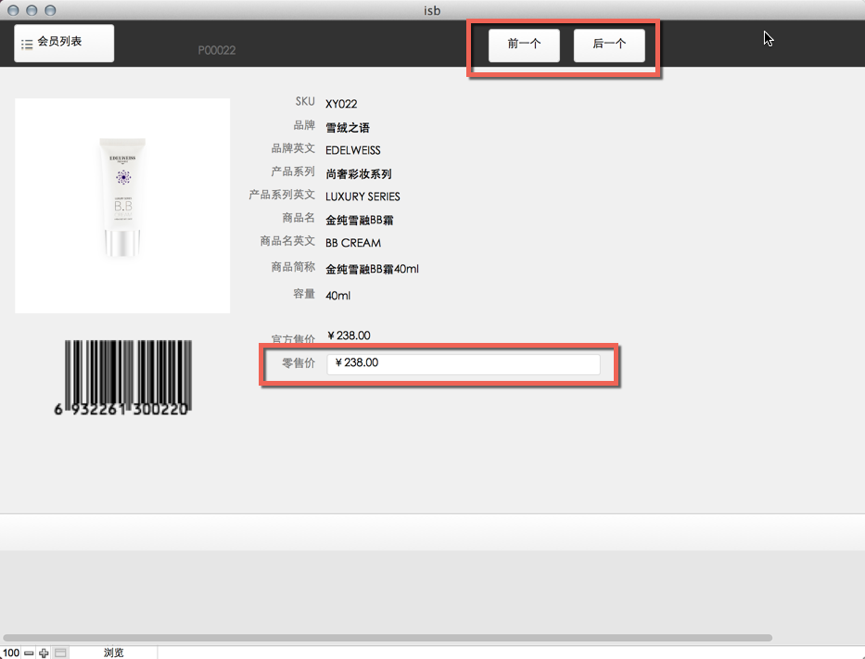Click the window minimize button

pyautogui.click(x=32, y=10)
